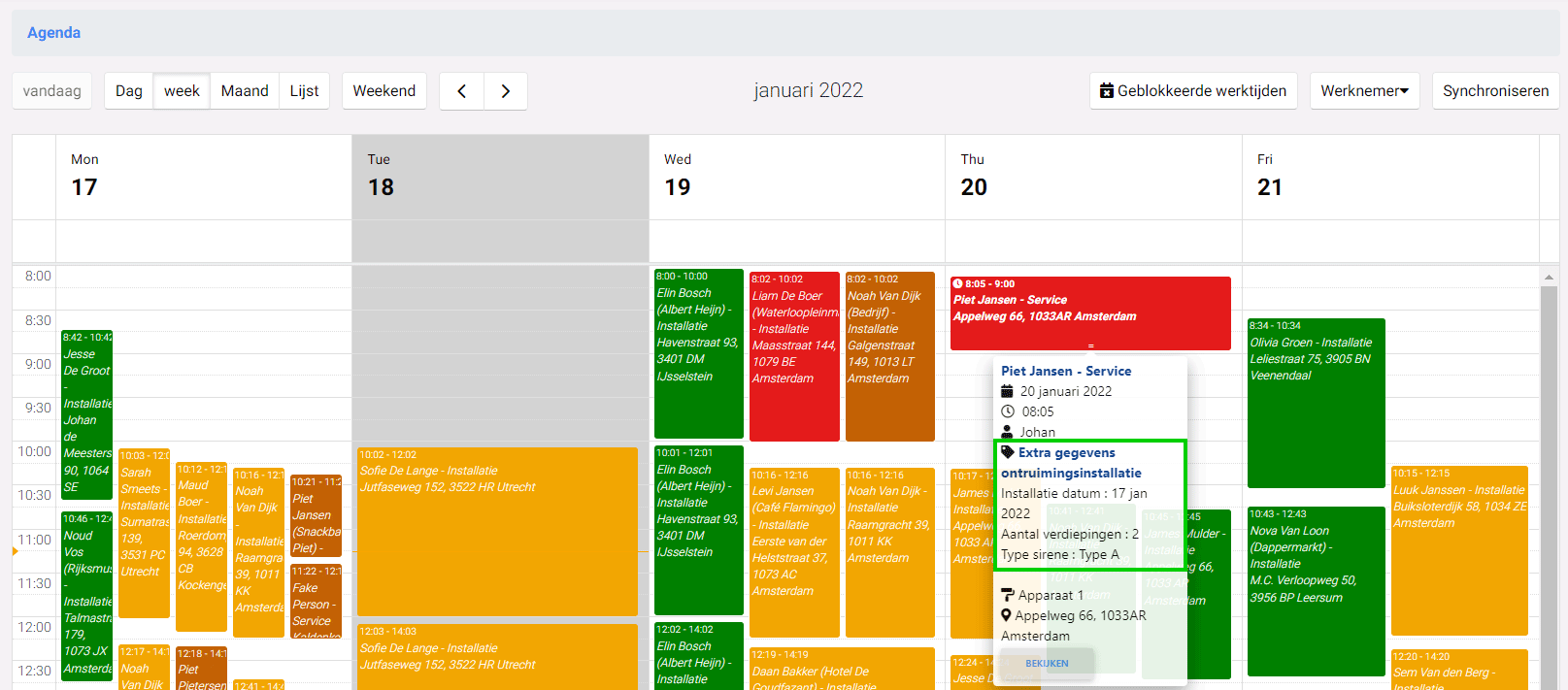Click the scrollbar up arrow of the calendar
Image resolution: width=1568 pixels, height=690 pixels.
coord(1549,278)
